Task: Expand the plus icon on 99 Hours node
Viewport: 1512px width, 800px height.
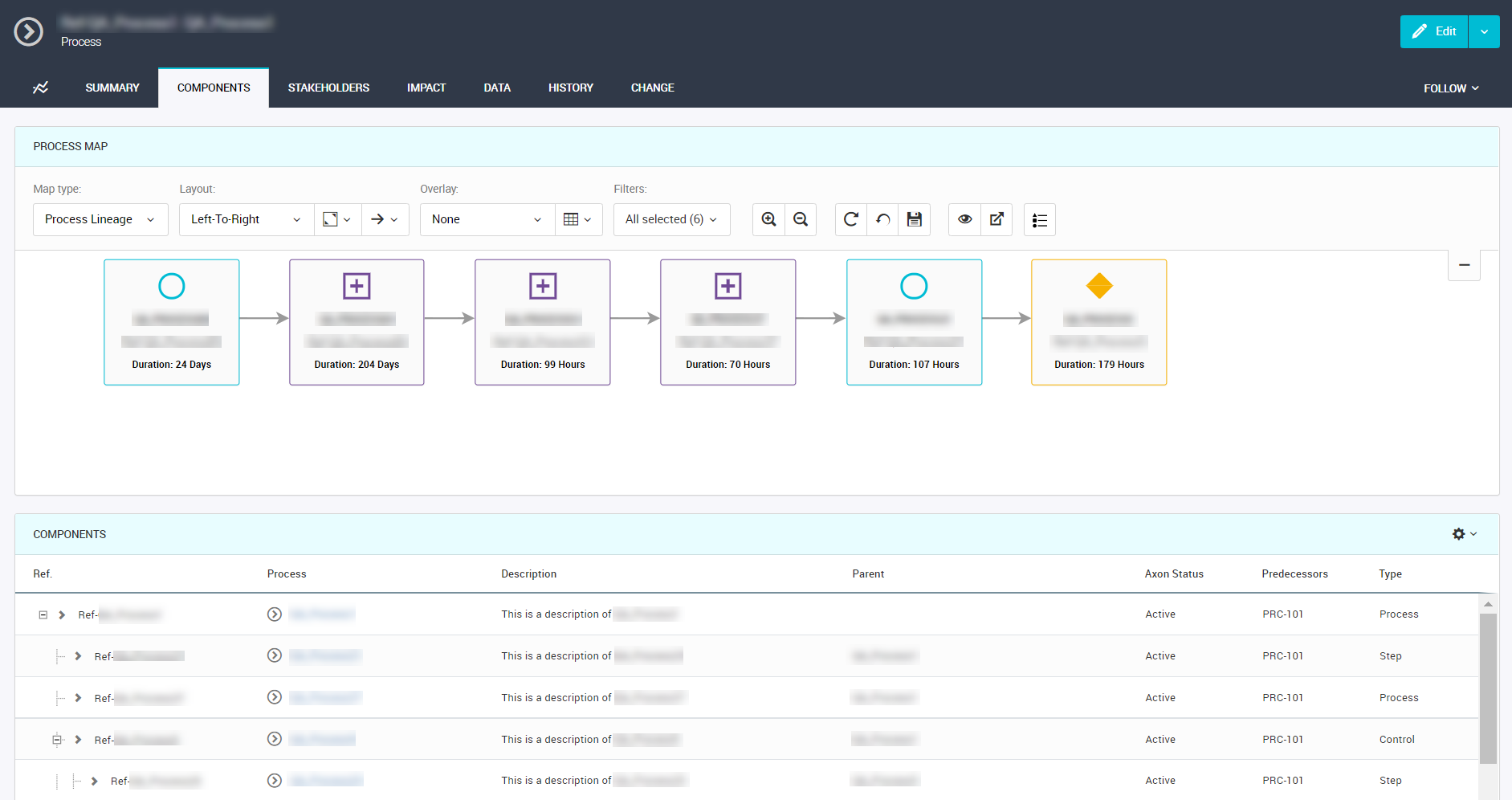Action: click(x=543, y=286)
